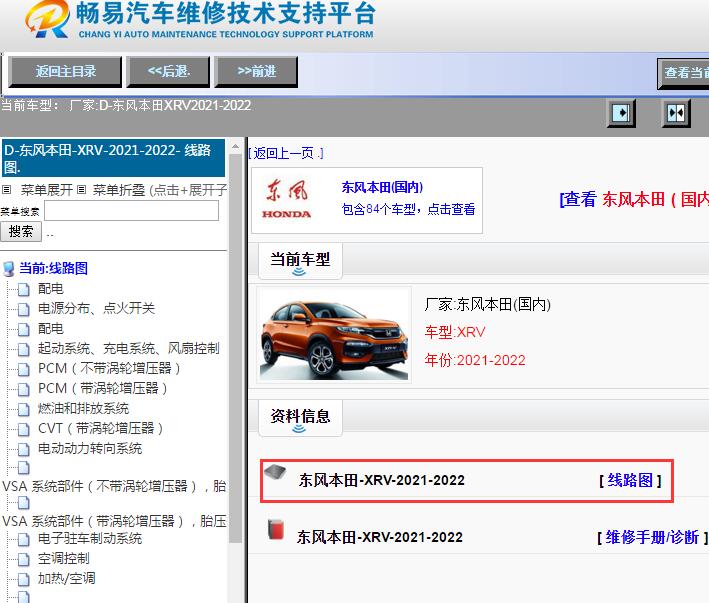Screen dimensions: 709x603
Task: Click the 厂家:东风本田(国内) text
Action: 487,305
